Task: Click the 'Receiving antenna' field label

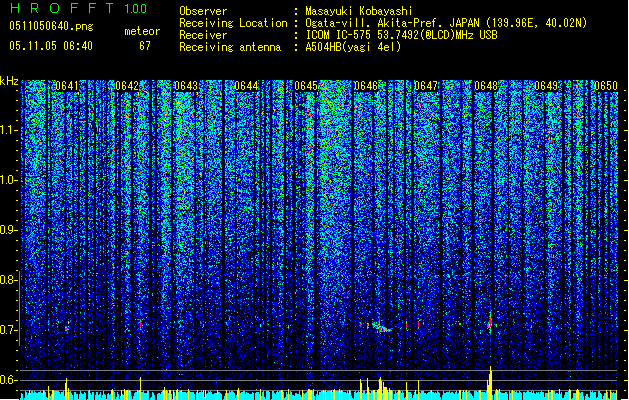Action: (230, 47)
